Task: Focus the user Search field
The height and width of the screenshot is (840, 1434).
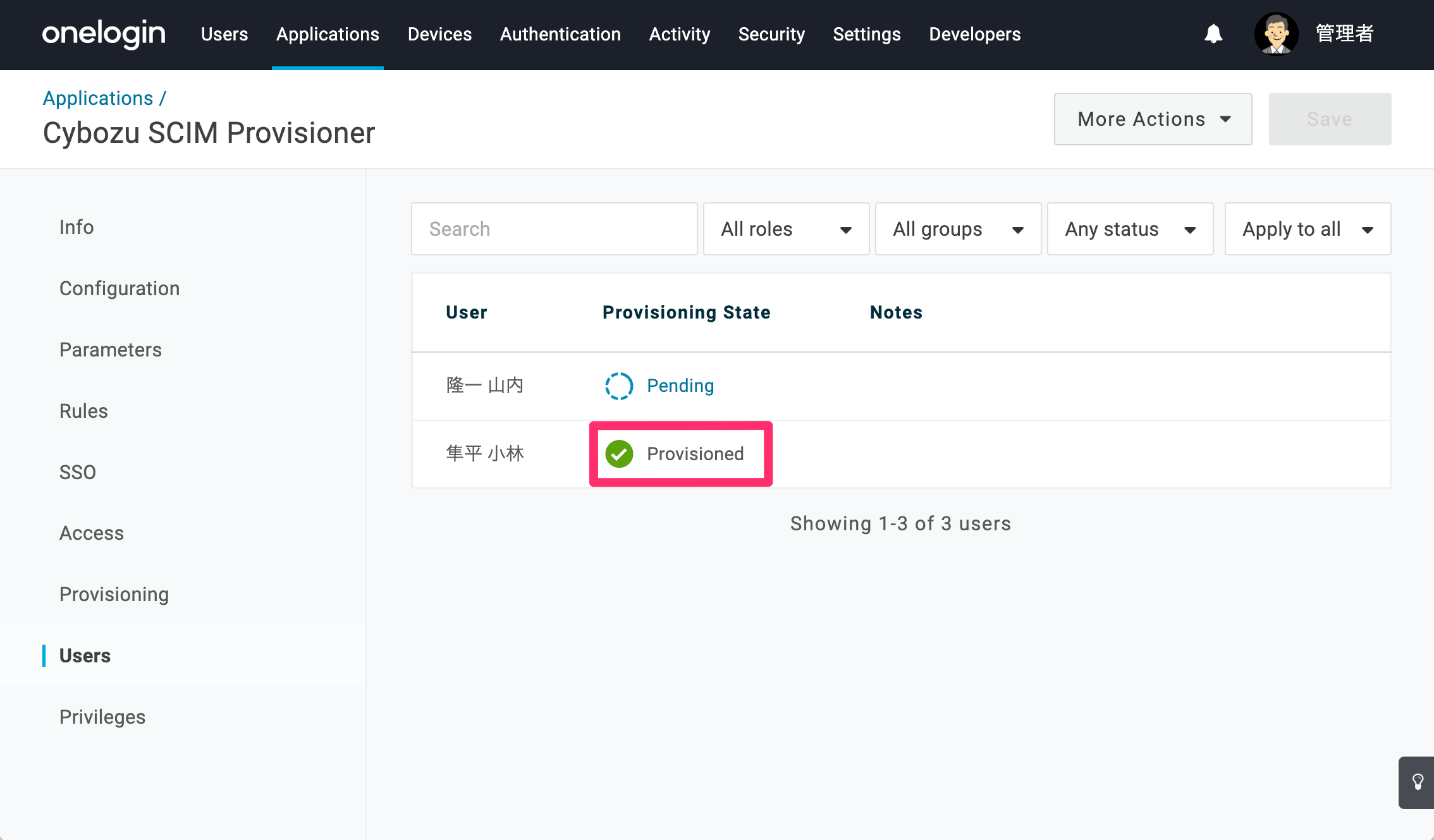Action: pos(554,229)
